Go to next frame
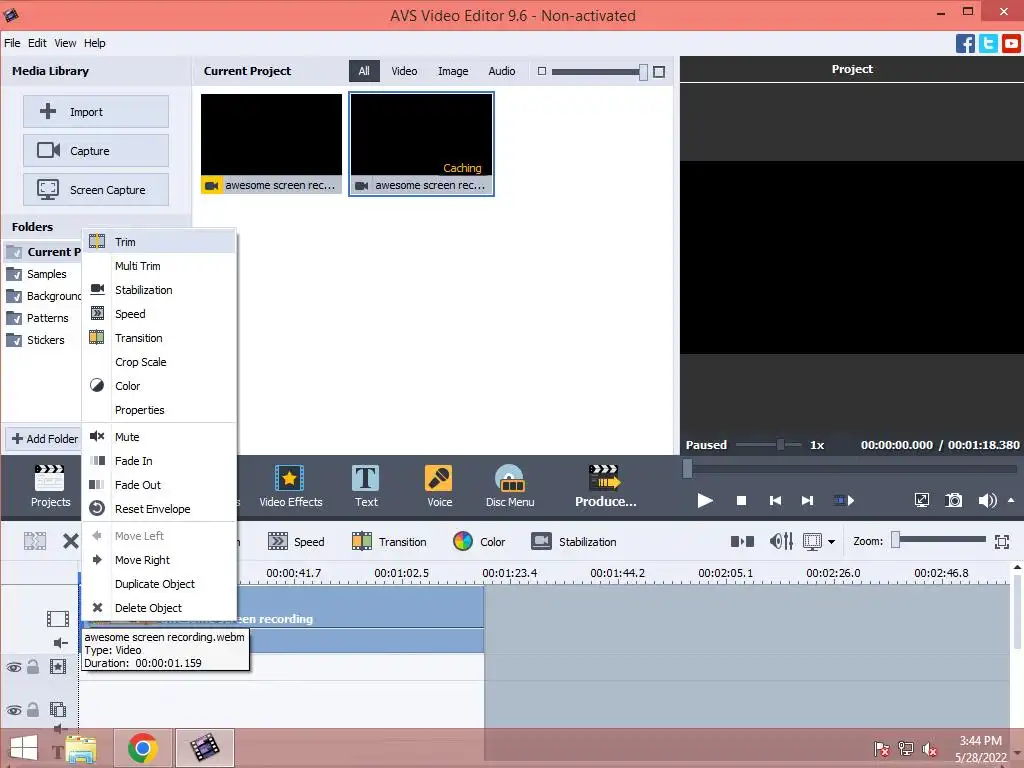 click(x=807, y=500)
